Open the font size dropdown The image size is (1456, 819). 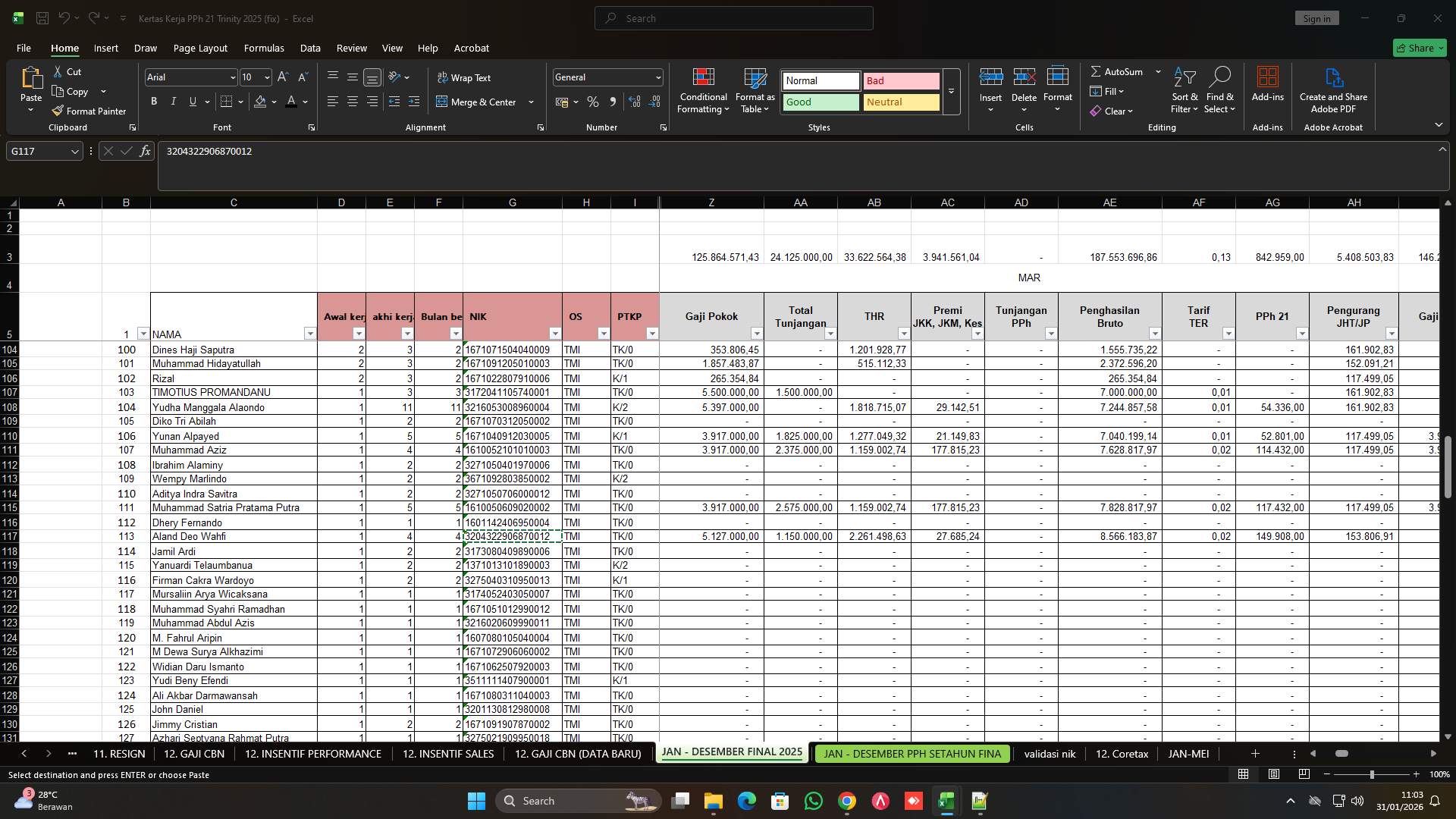point(266,77)
